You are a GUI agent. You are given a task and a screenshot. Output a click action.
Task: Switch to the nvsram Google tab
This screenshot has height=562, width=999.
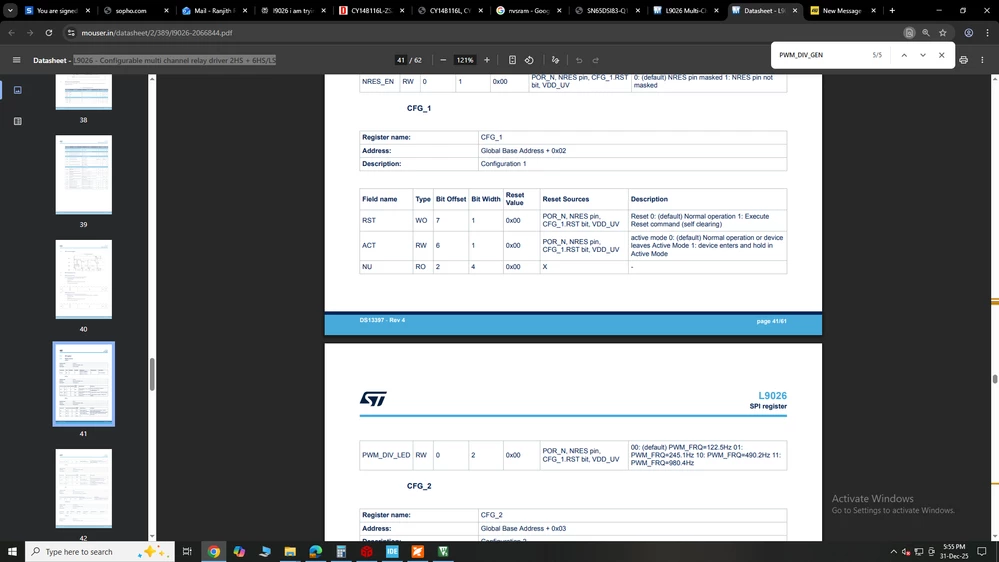point(528,10)
